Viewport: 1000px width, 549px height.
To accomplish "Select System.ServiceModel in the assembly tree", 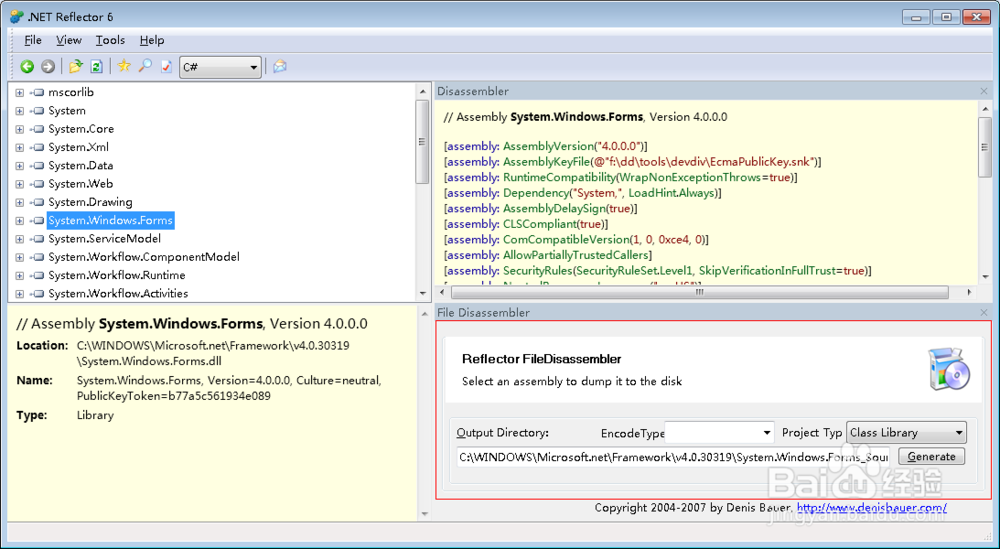I will [x=105, y=238].
